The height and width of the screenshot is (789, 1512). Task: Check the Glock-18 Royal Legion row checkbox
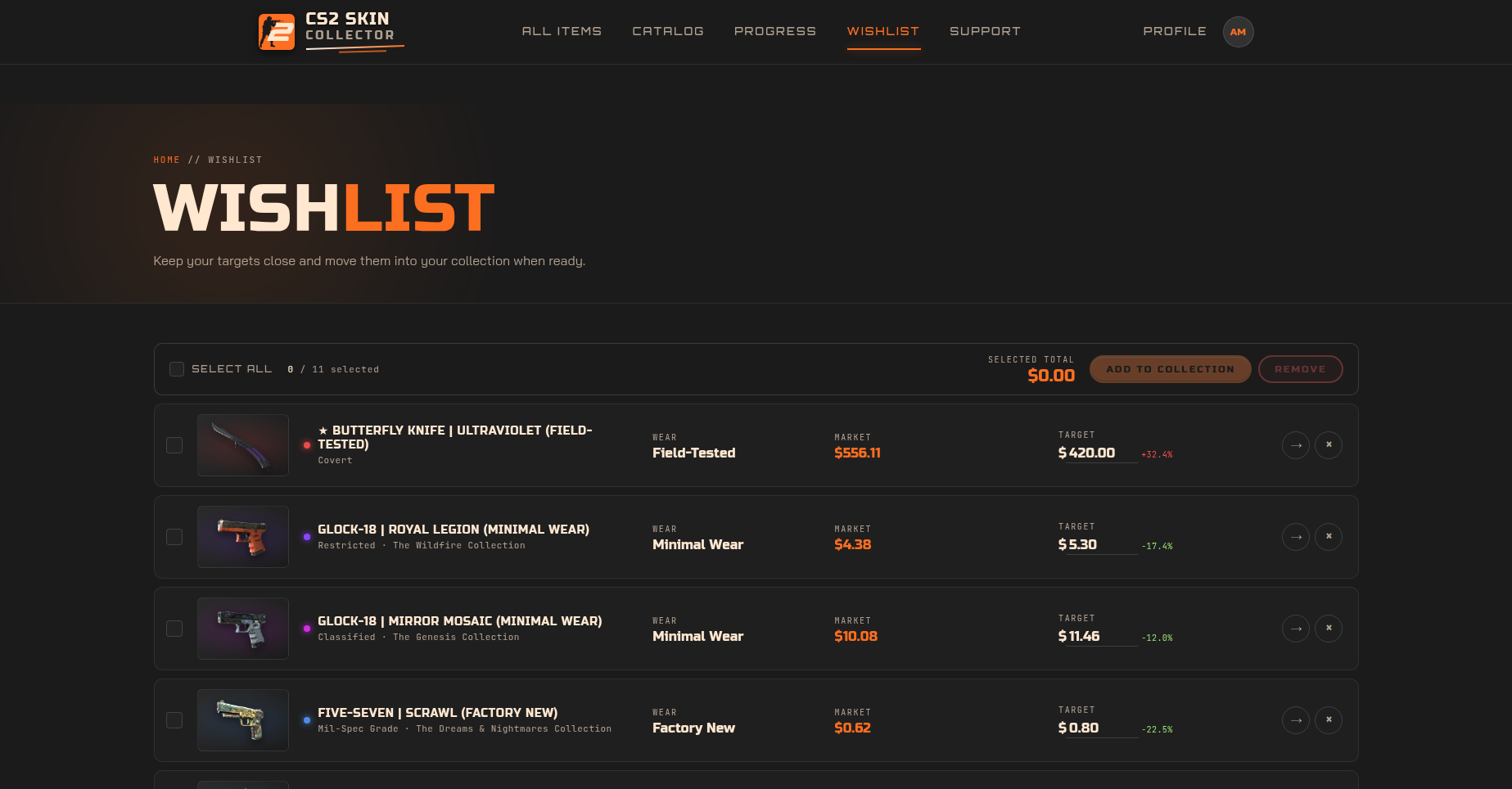coord(174,537)
